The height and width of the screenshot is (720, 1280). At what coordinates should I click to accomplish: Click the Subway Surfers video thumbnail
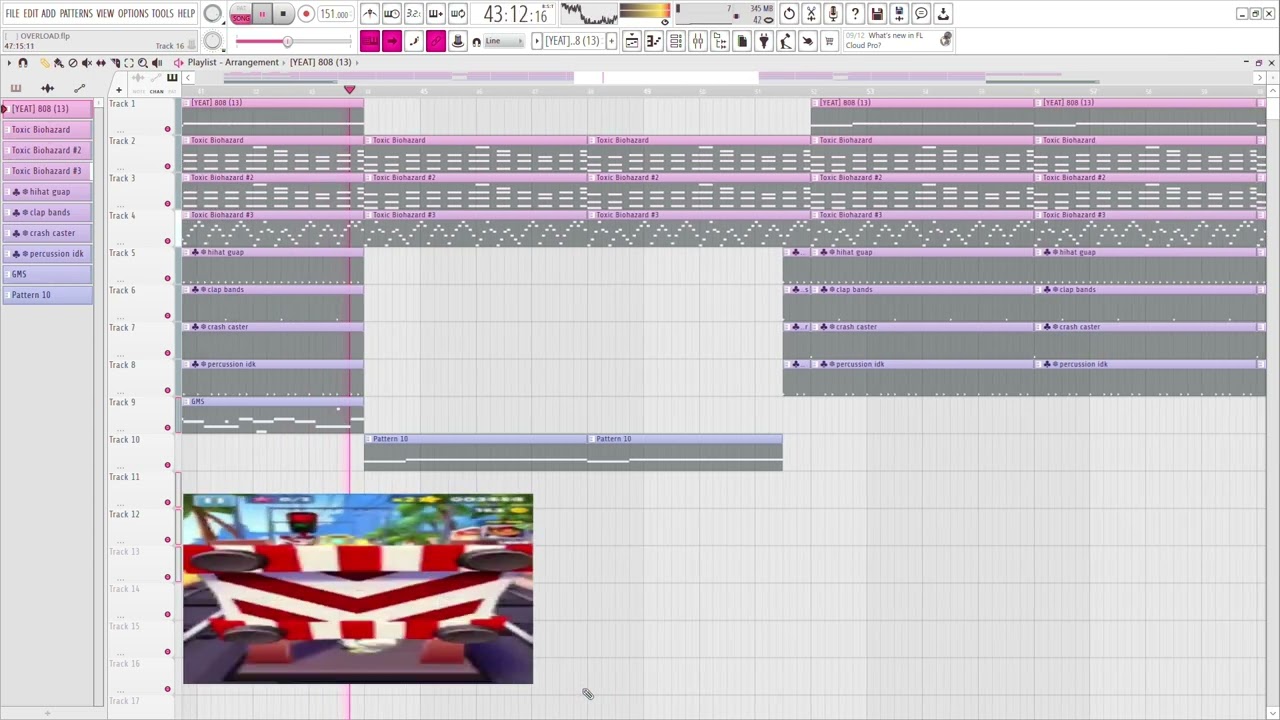pyautogui.click(x=358, y=588)
